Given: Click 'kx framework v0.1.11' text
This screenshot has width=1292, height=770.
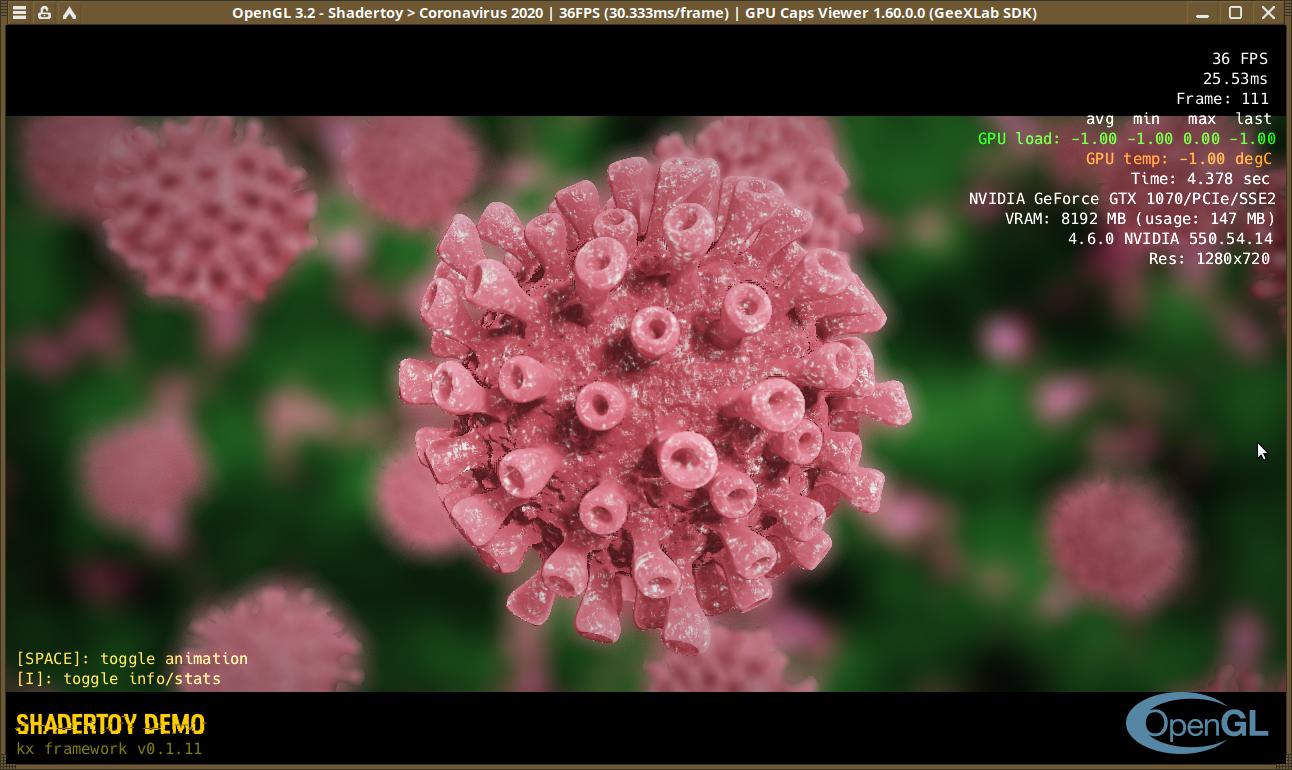Looking at the screenshot, I should [x=109, y=749].
